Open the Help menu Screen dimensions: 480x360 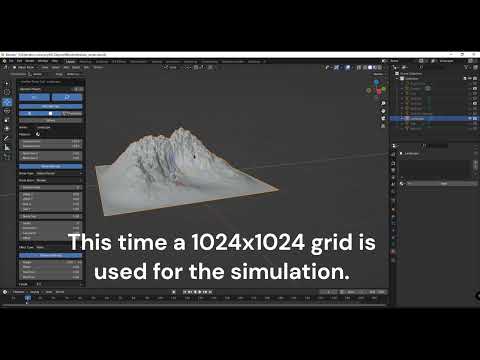pyautogui.click(x=55, y=61)
